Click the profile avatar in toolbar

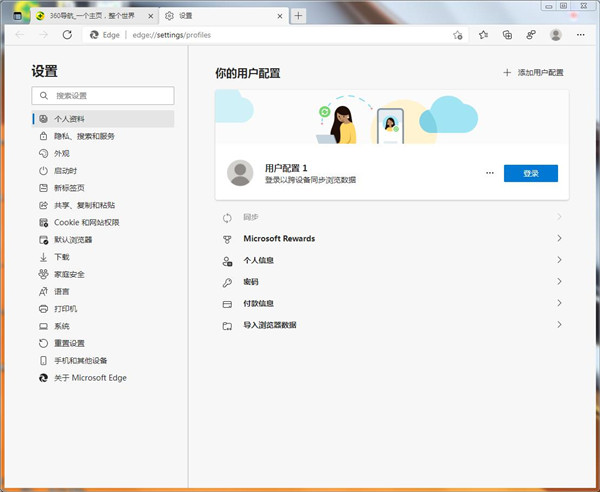click(x=555, y=34)
